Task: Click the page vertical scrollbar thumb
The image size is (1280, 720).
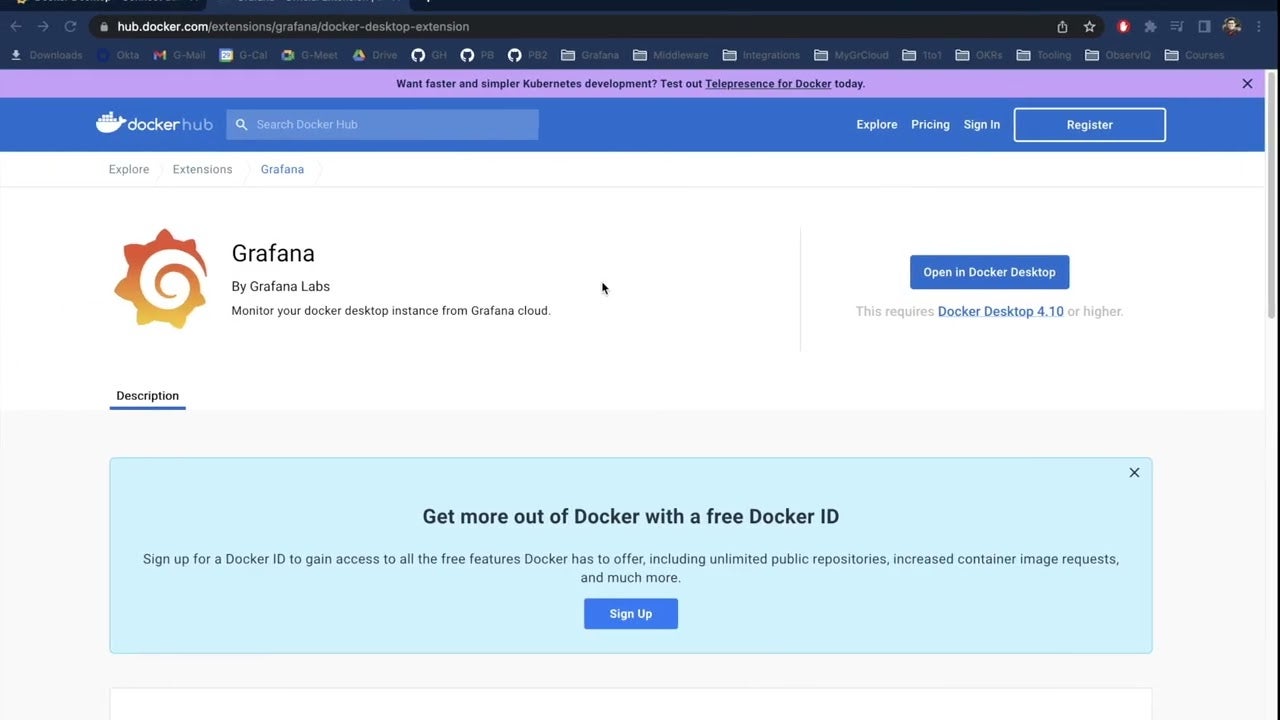Action: coord(1272,195)
